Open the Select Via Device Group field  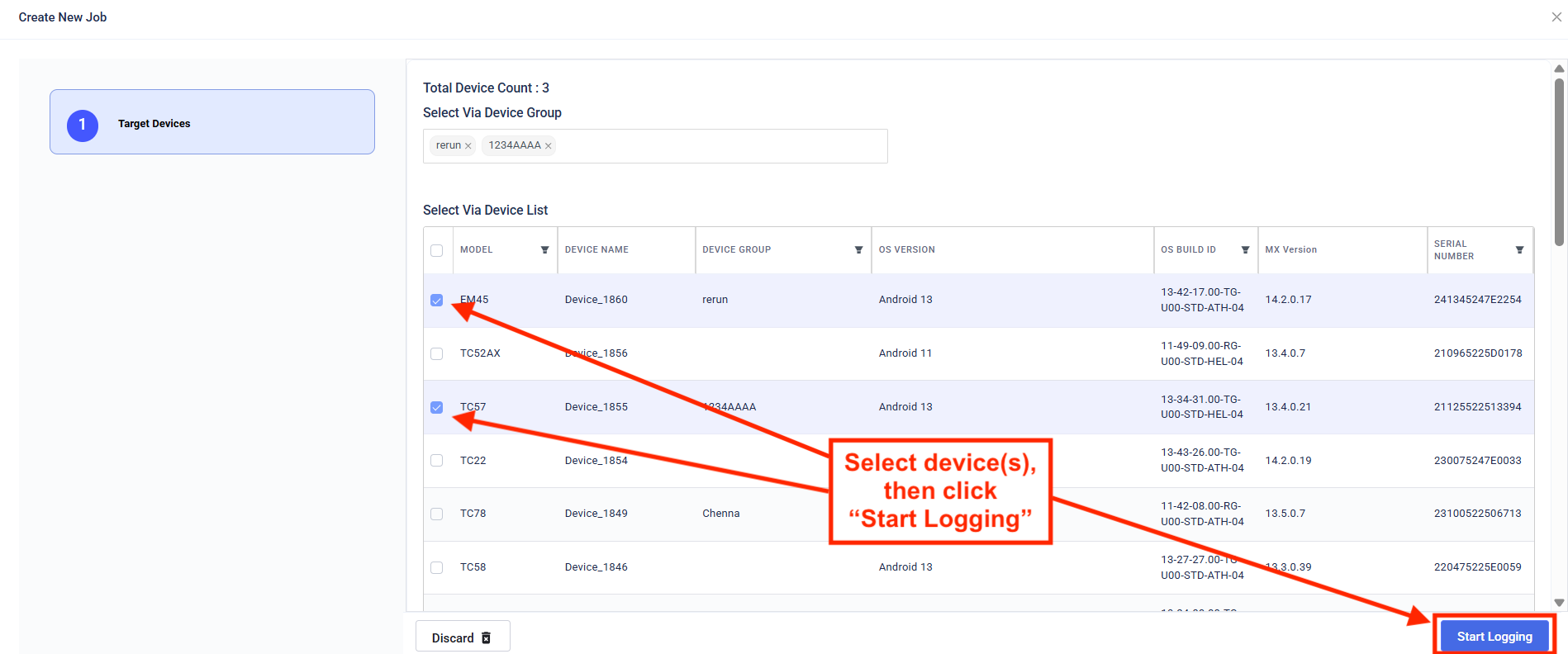[719, 146]
